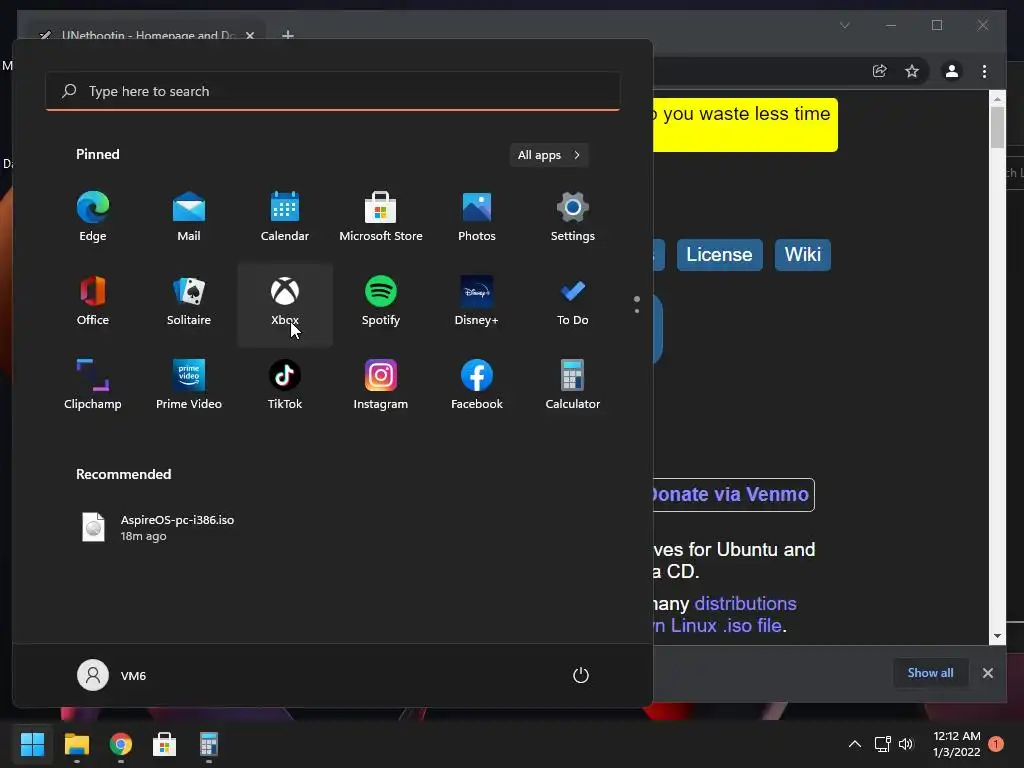Open Spotify from the Start menu
The image size is (1024, 768).
381,301
